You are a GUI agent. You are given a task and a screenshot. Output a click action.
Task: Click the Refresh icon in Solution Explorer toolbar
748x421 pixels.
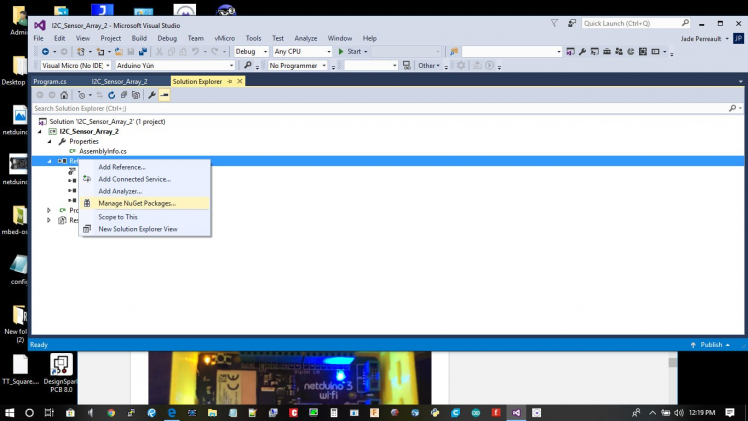tap(111, 95)
